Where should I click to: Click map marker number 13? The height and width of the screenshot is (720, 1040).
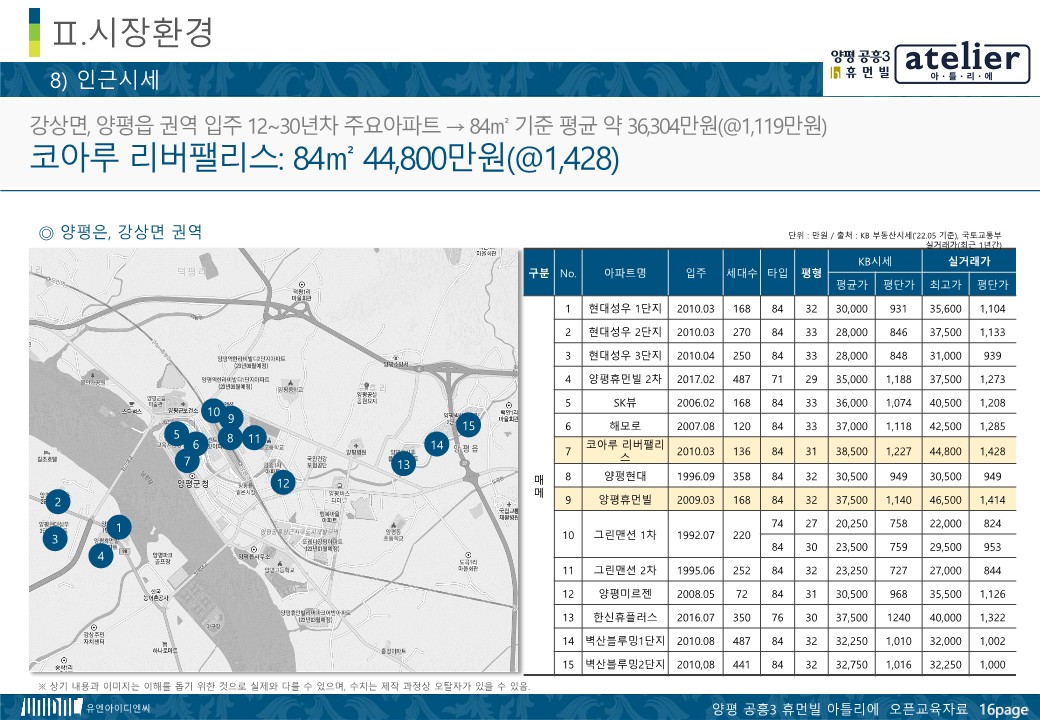403,464
